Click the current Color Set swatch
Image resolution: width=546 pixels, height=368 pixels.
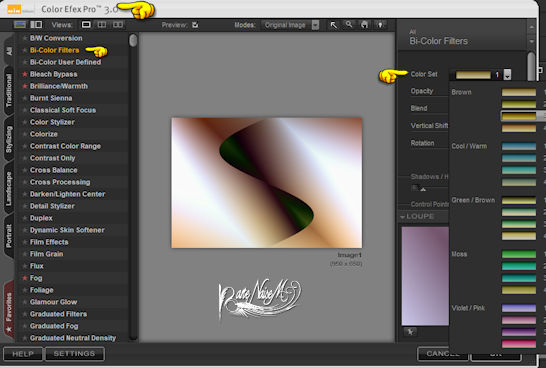(473, 75)
